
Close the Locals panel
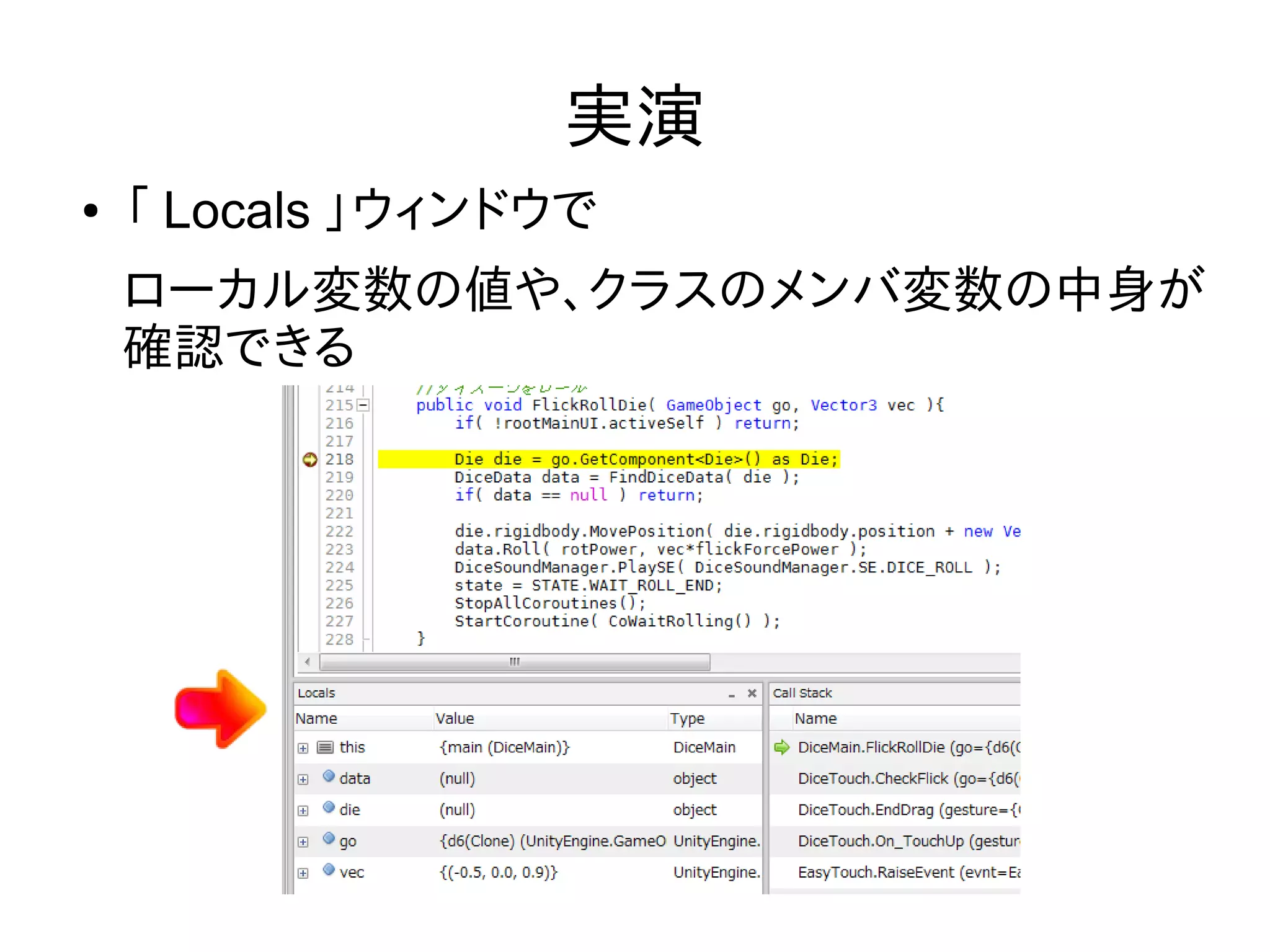752,693
